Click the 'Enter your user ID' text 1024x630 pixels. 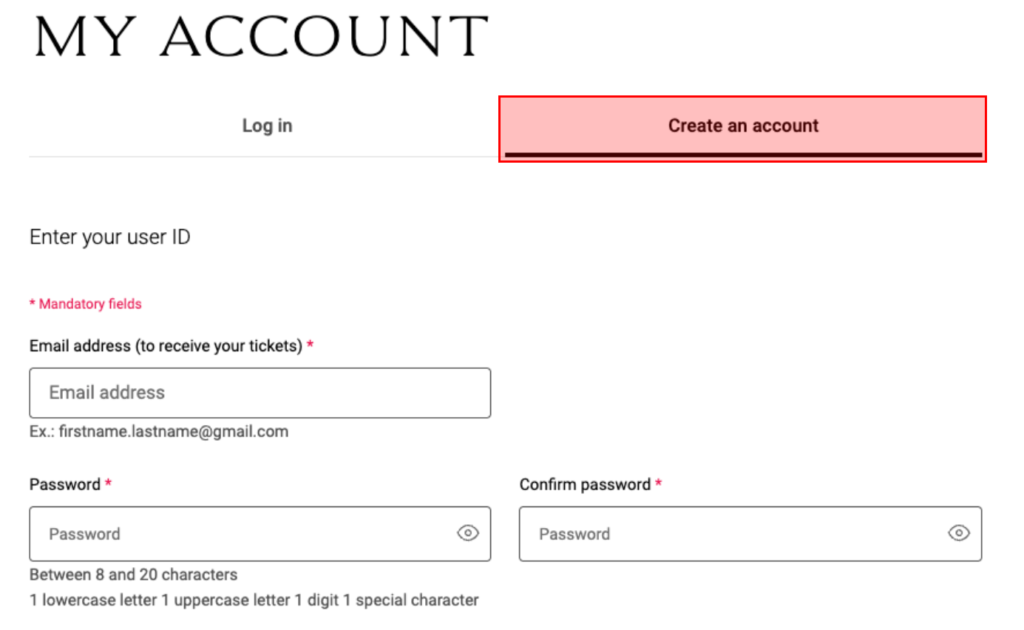click(x=110, y=237)
